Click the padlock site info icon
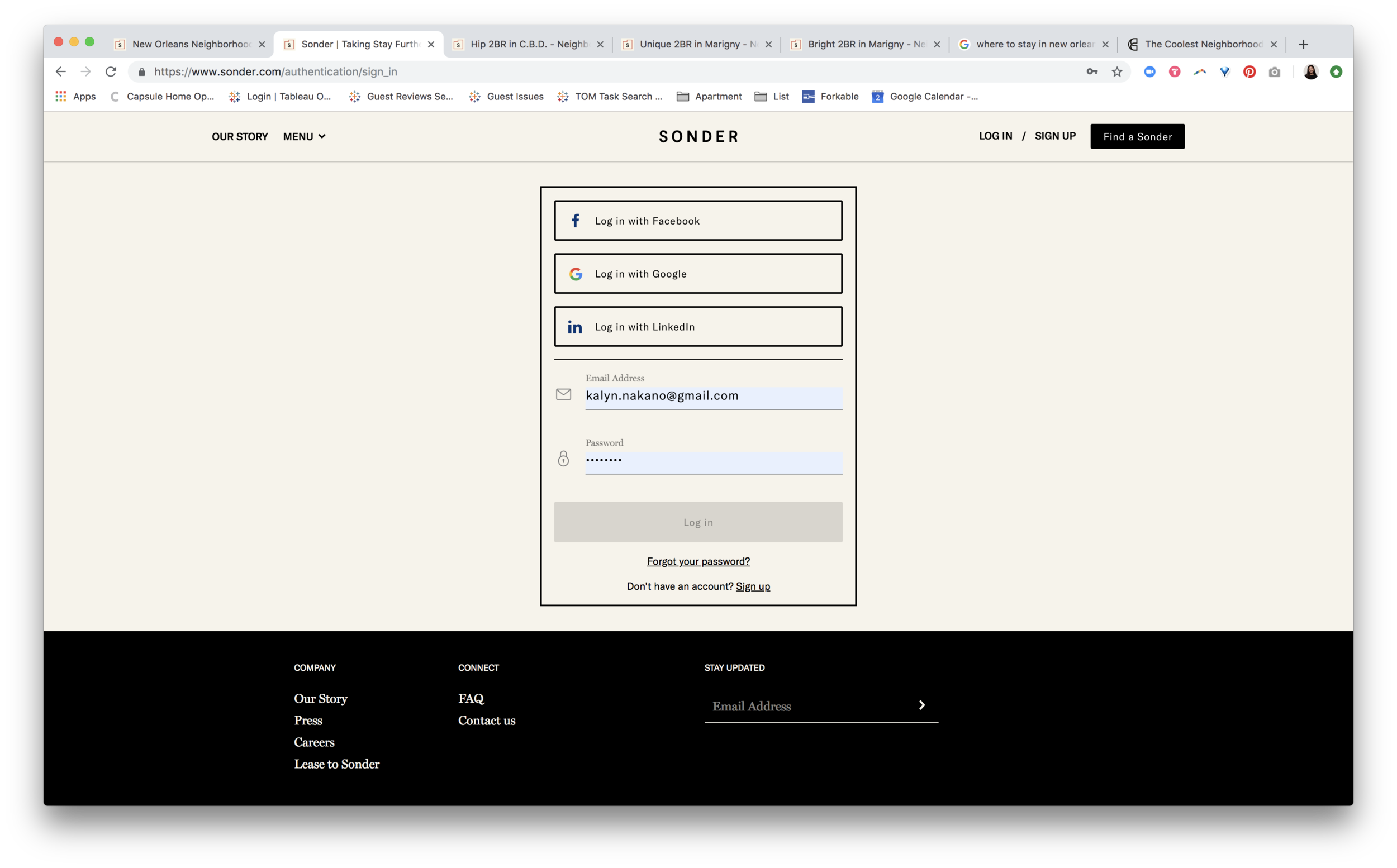 pyautogui.click(x=142, y=71)
